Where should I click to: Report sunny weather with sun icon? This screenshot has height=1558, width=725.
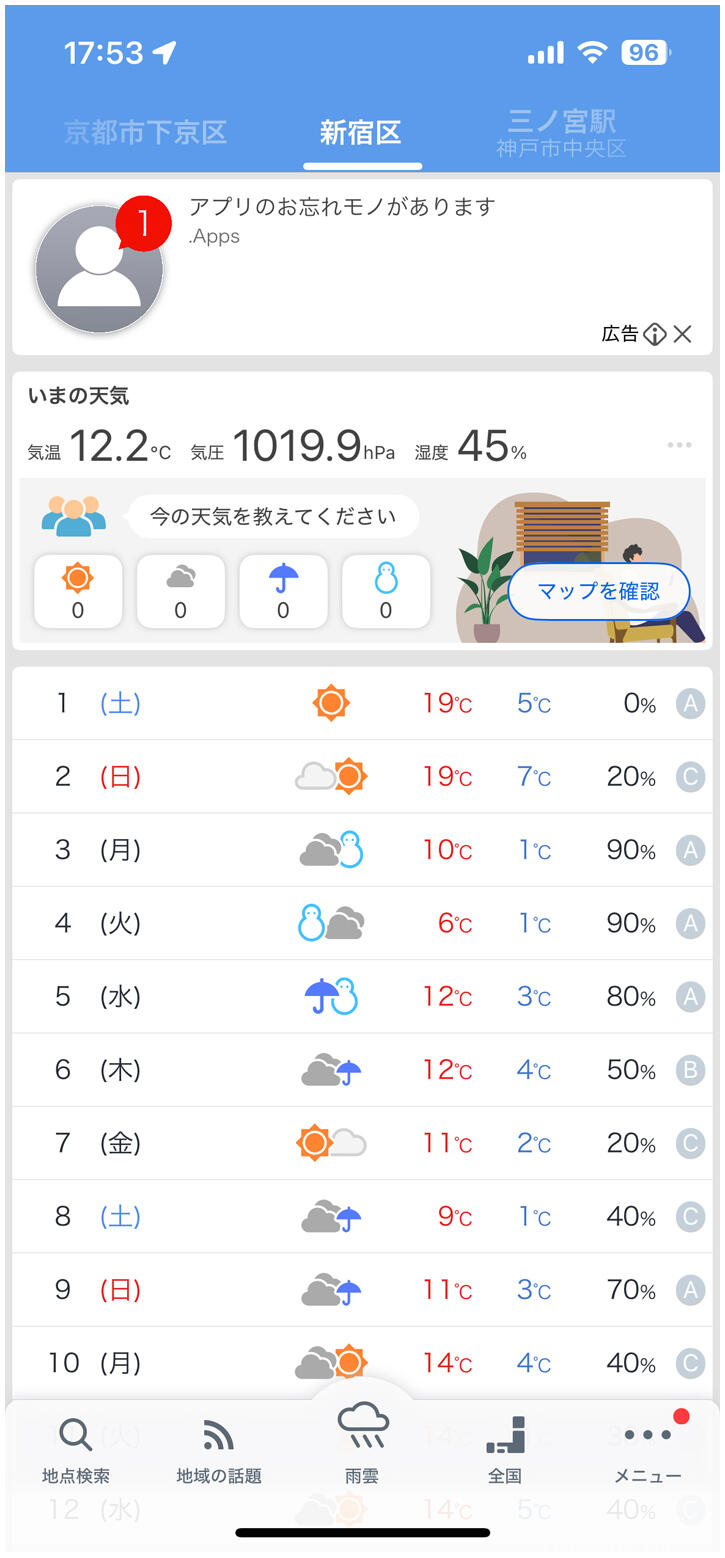coord(78,591)
